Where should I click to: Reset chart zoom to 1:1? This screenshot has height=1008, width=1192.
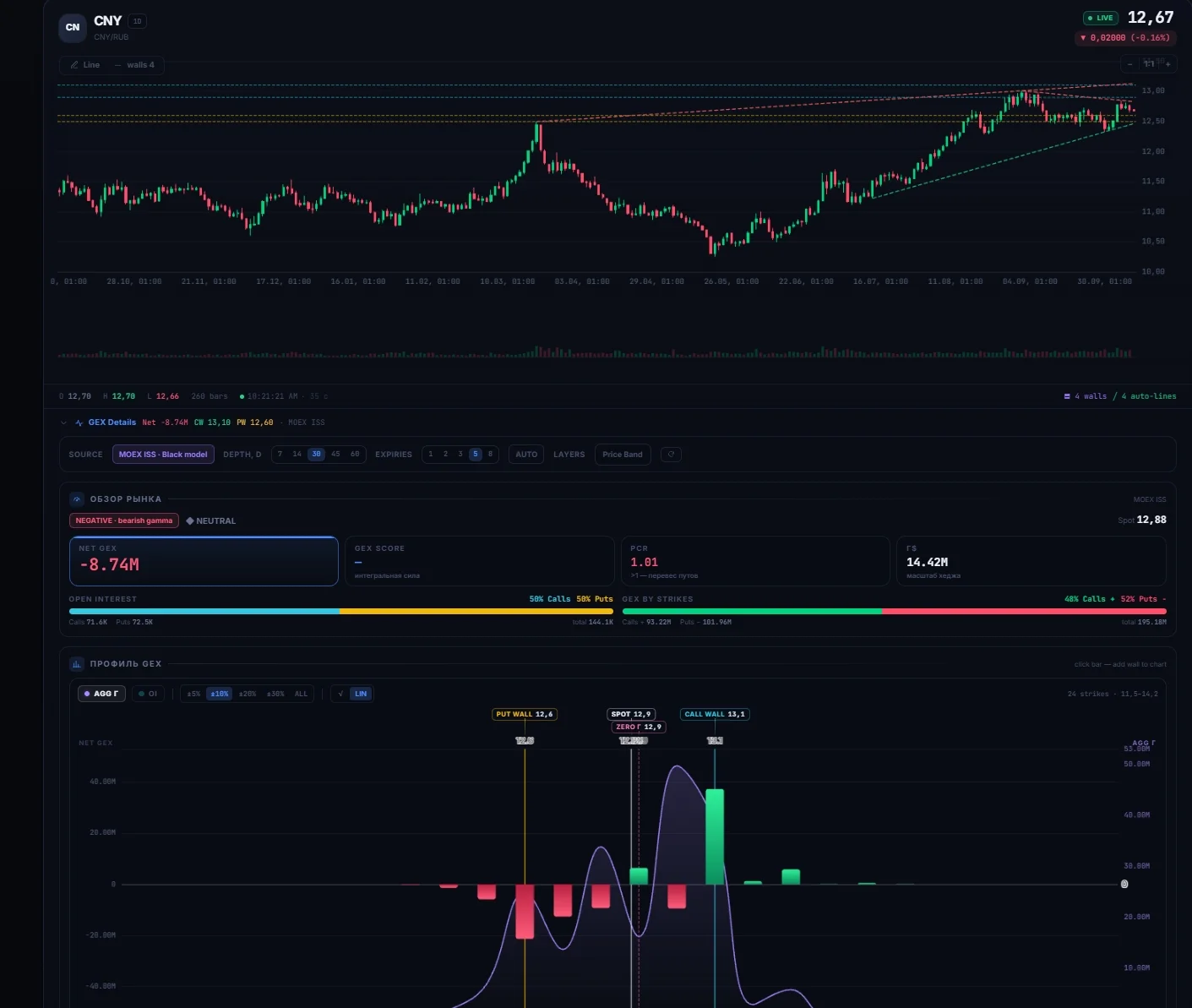coord(1149,64)
